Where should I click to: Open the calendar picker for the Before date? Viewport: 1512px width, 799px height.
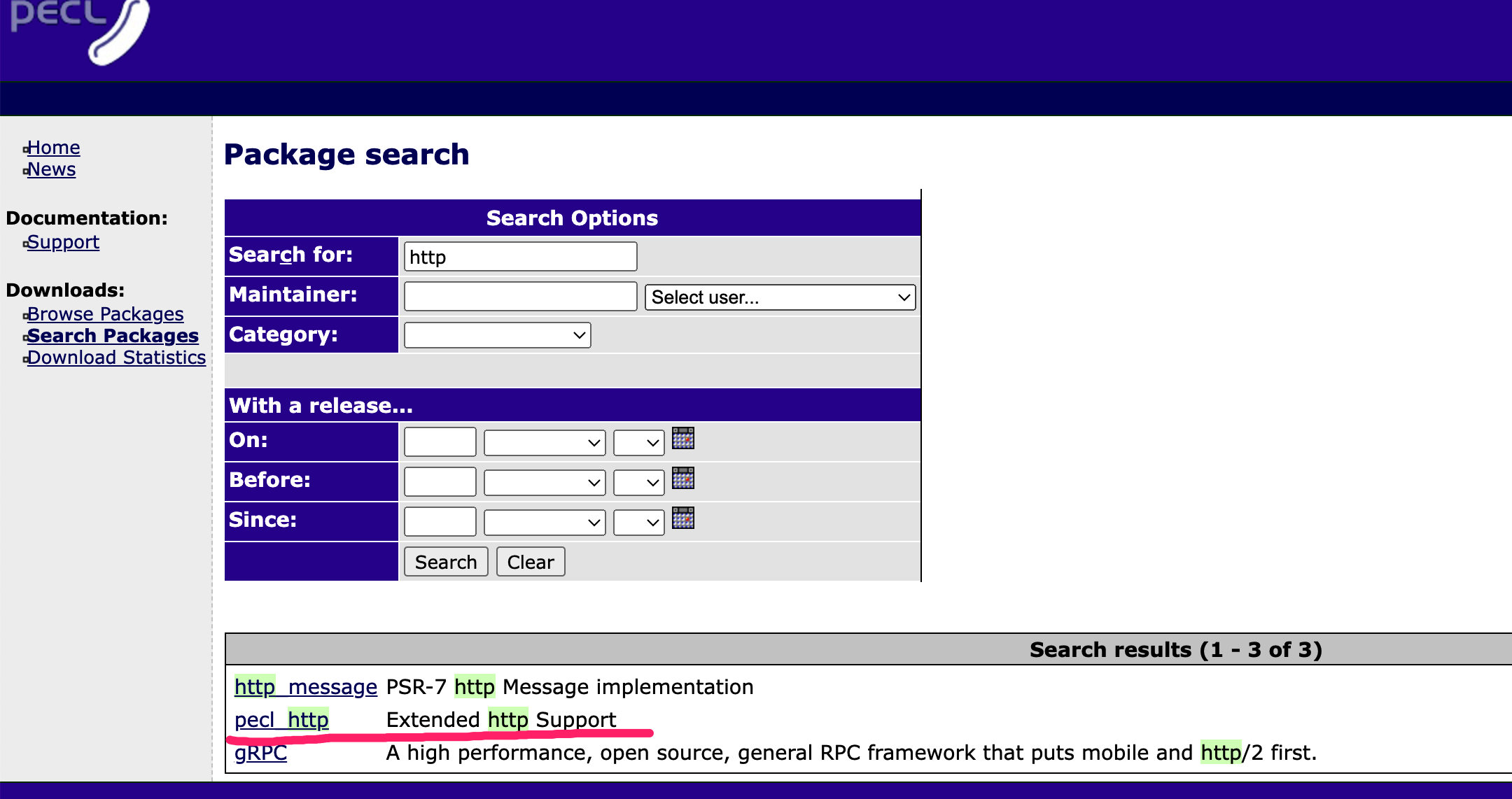684,479
